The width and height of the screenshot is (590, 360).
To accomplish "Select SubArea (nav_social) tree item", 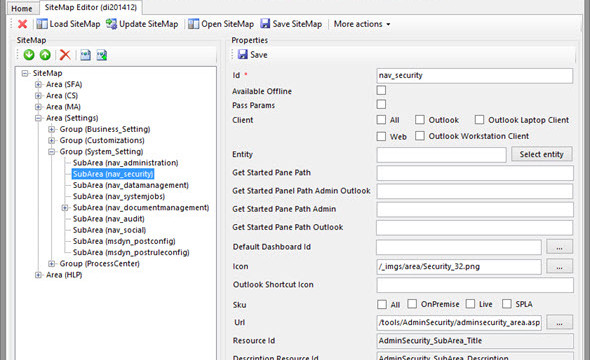I will [109, 230].
